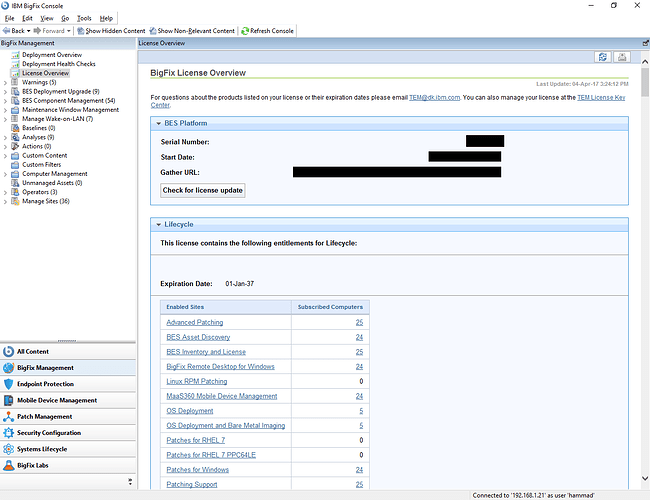Expand BES Component Management (54) node
The image size is (650, 500).
5,101
